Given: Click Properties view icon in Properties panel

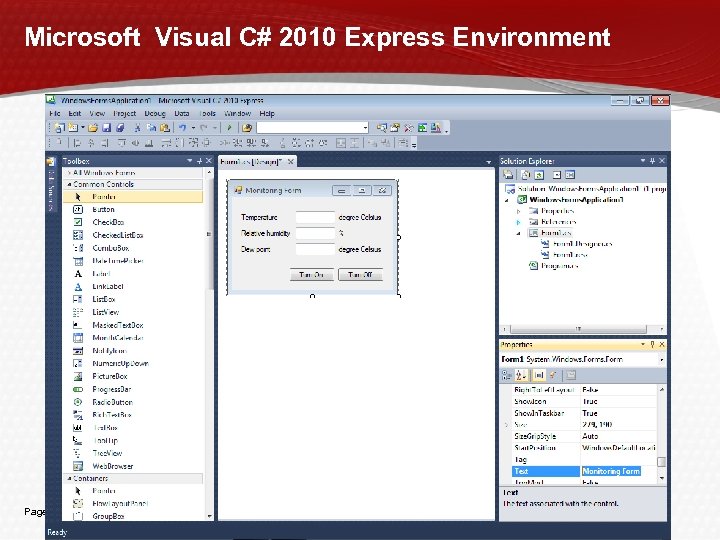Looking at the screenshot, I should point(539,375).
